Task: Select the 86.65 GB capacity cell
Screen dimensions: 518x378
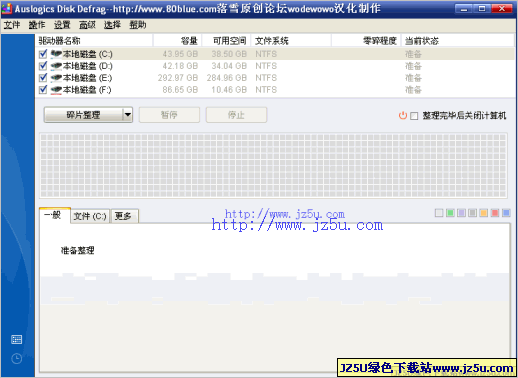Action: click(x=180, y=90)
